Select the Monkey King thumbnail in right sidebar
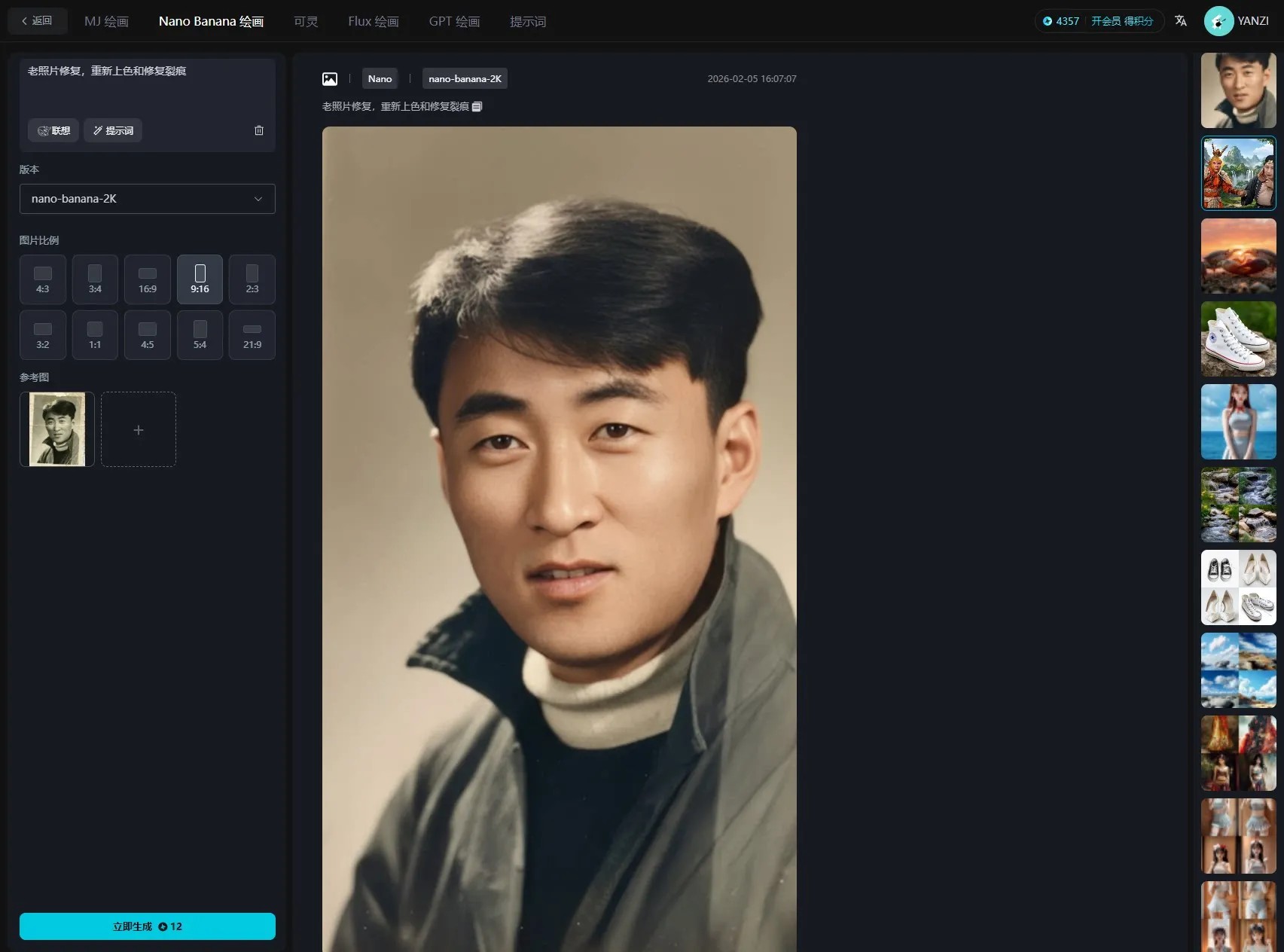This screenshot has height=952, width=1284. coord(1238,173)
